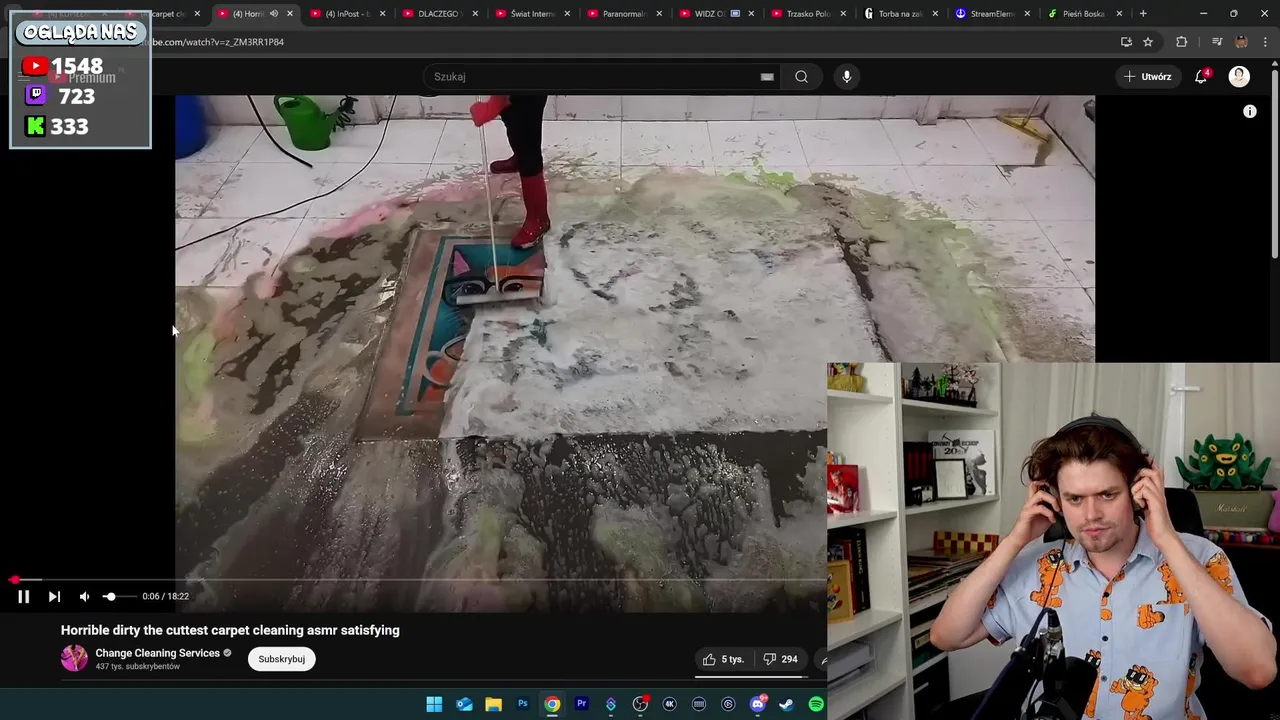
Task: Open YouTube notifications bell
Action: [x=1201, y=77]
